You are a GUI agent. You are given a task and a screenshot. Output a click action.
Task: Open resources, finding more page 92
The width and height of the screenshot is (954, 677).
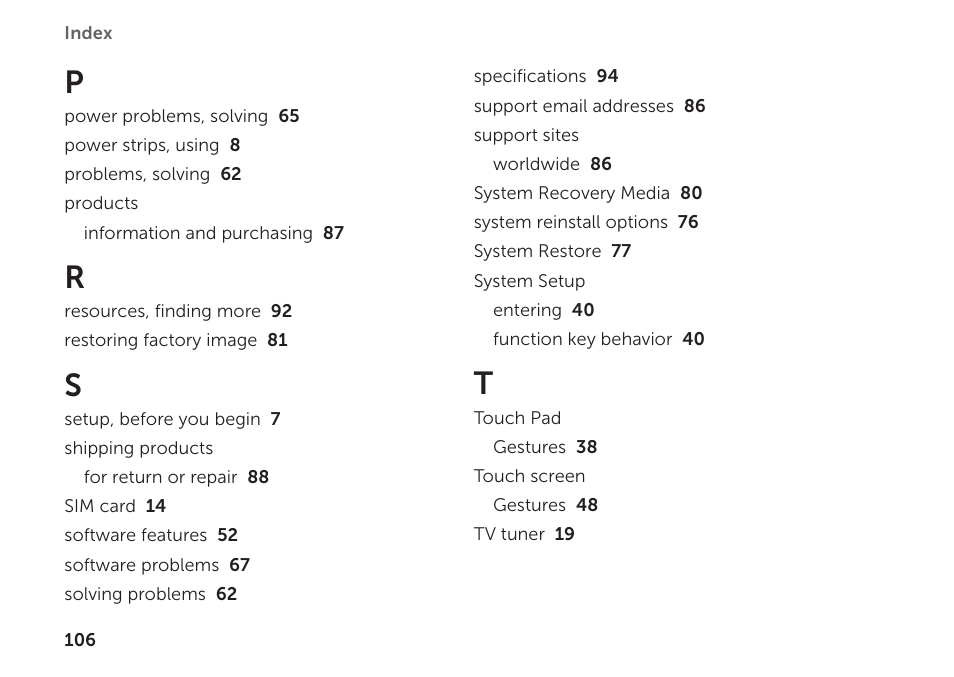click(178, 311)
